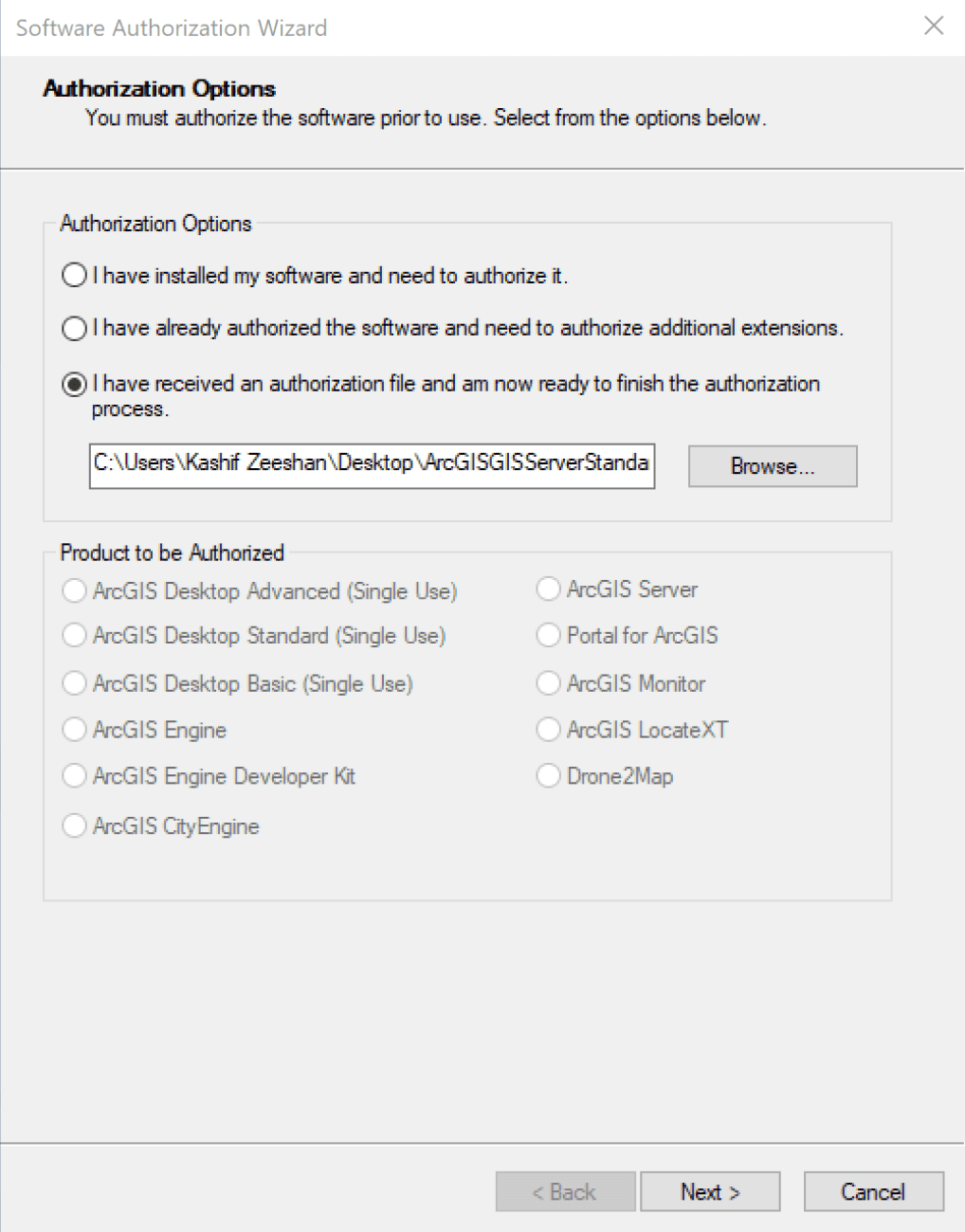This screenshot has width=965, height=1232.
Task: Proceed with the Next button
Action: coord(710,1191)
